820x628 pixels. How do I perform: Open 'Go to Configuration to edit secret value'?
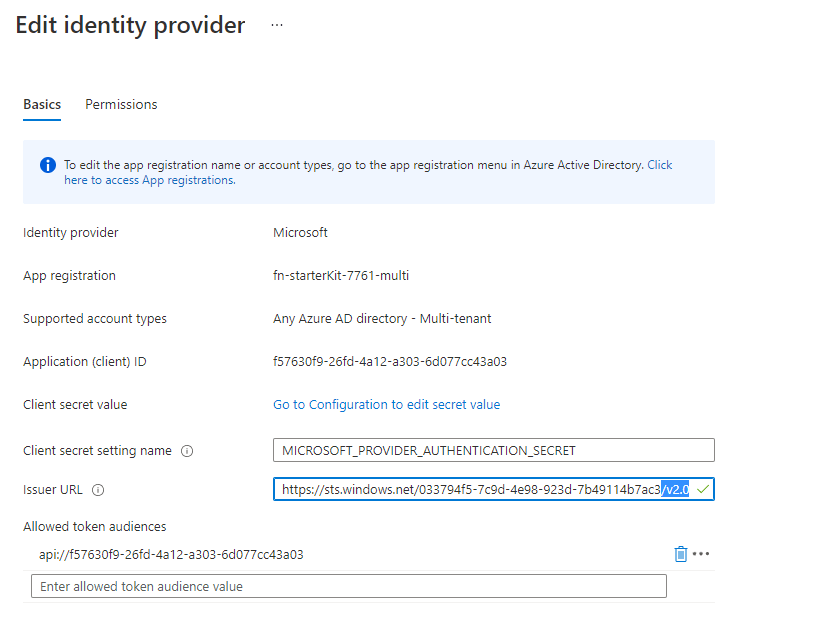(x=386, y=405)
